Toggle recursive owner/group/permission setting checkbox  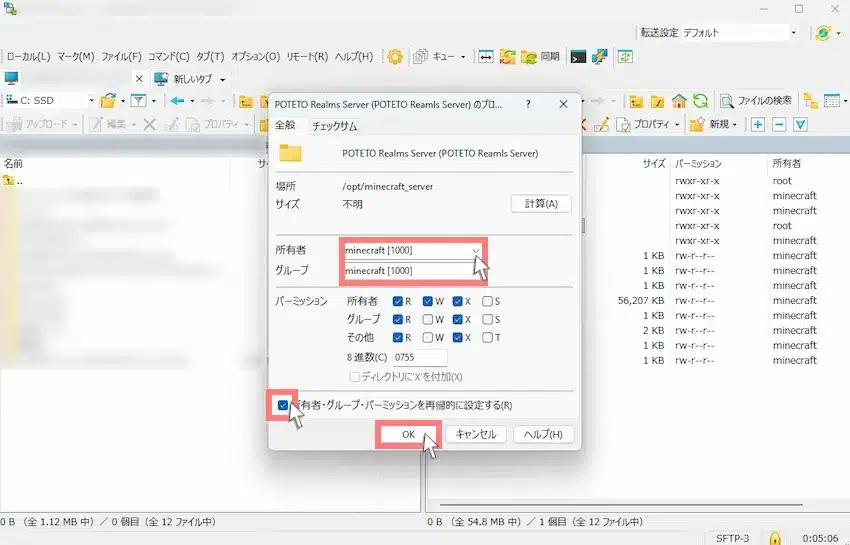[284, 405]
